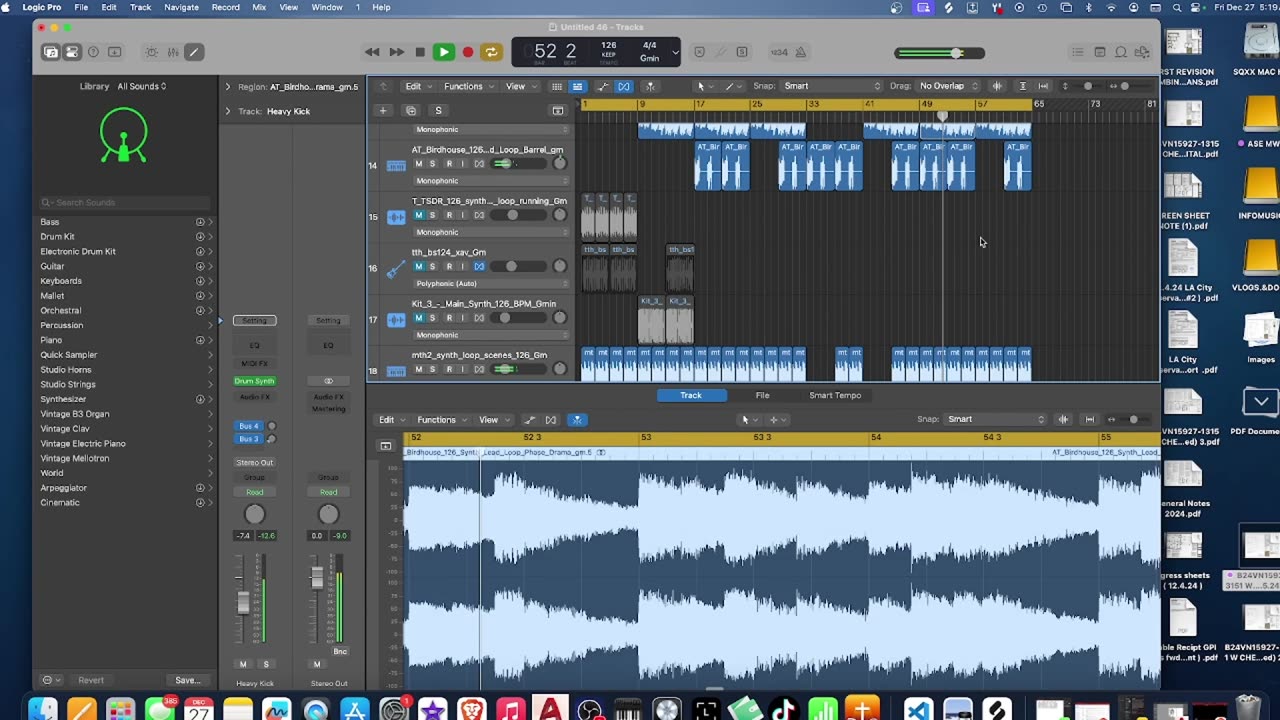
Task: Click the red Record button
Action: tap(467, 52)
